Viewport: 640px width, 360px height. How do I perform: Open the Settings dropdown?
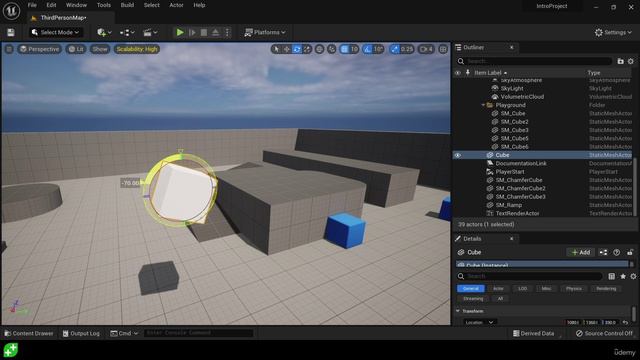(613, 32)
